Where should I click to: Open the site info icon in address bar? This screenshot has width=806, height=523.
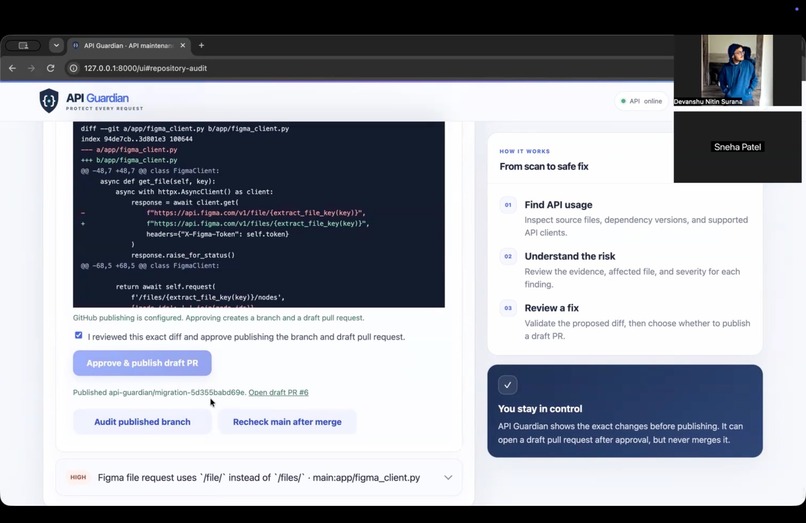pyautogui.click(x=74, y=68)
